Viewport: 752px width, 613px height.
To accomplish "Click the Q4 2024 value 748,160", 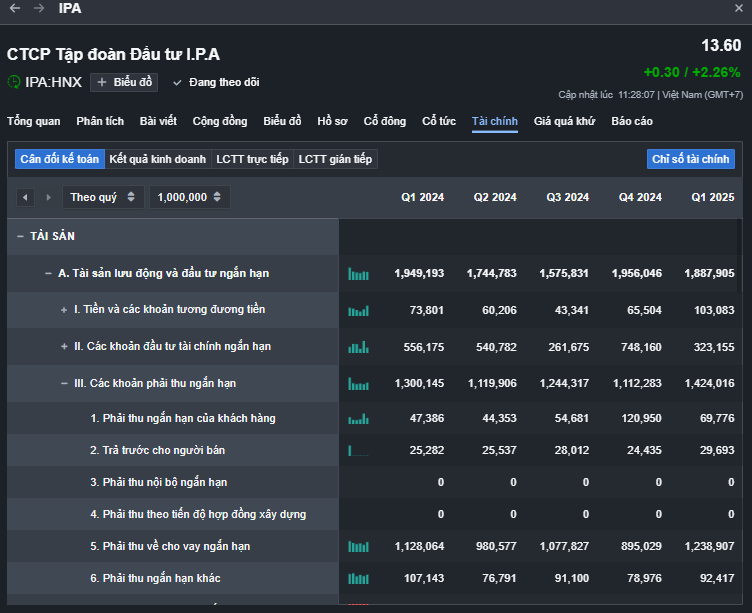I will point(641,347).
